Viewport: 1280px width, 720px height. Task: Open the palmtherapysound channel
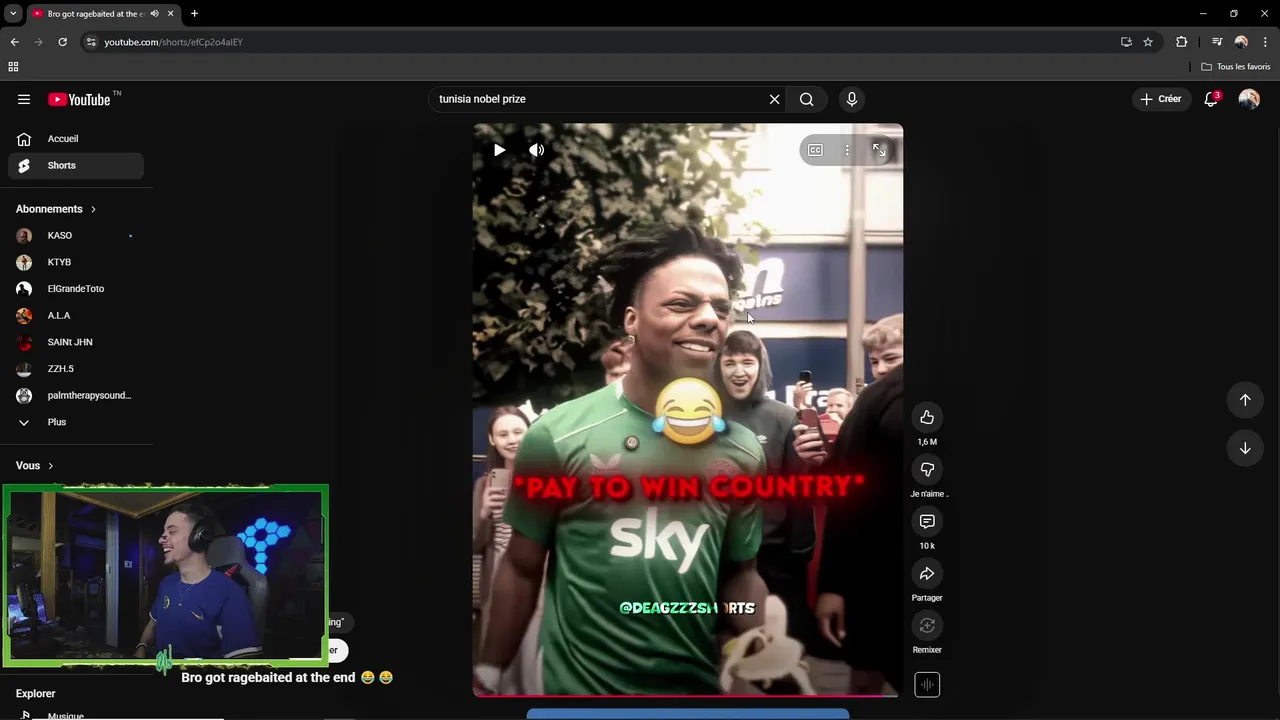coord(76,396)
